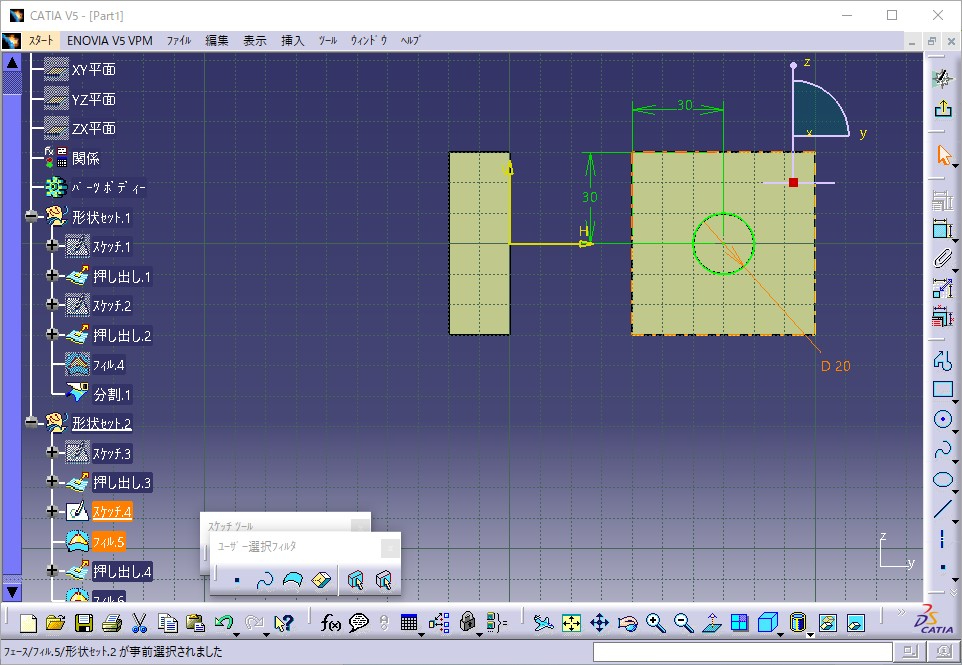Click the Save disk icon
This screenshot has width=962, height=665.
coord(84,623)
